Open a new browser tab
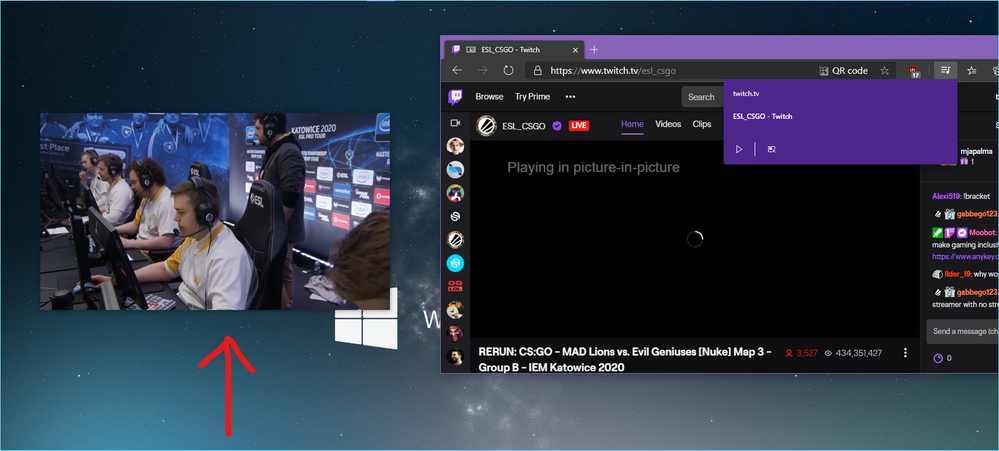 pyautogui.click(x=594, y=49)
